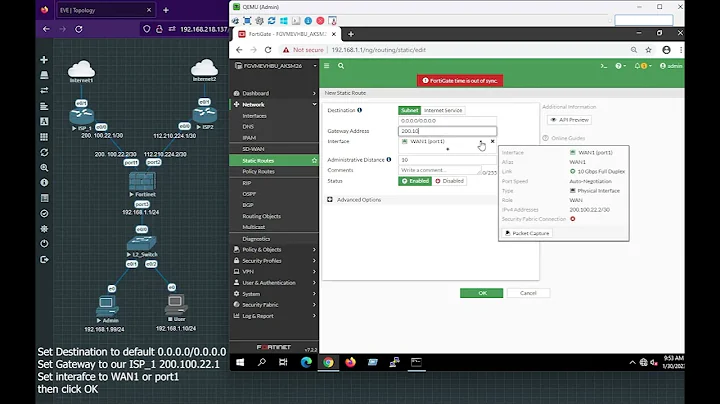Click FortiGate header search magnifier

coord(341,66)
